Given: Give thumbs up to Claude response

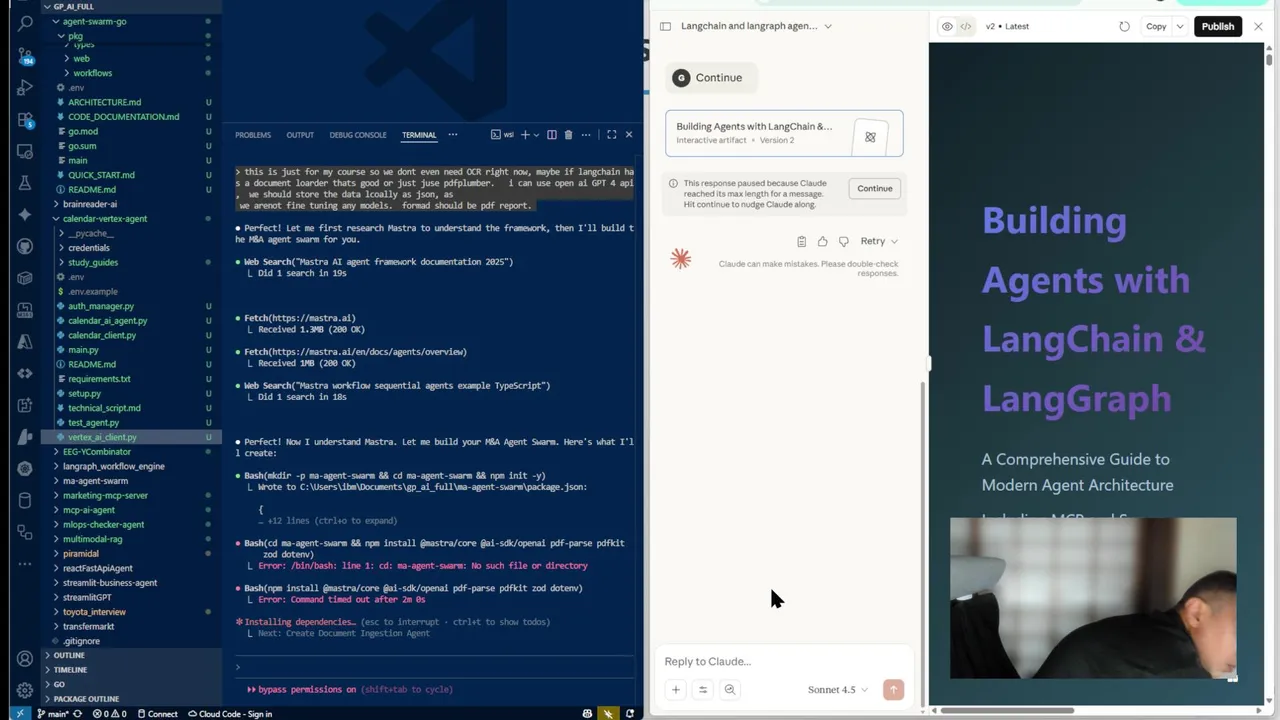Looking at the screenshot, I should tap(822, 241).
